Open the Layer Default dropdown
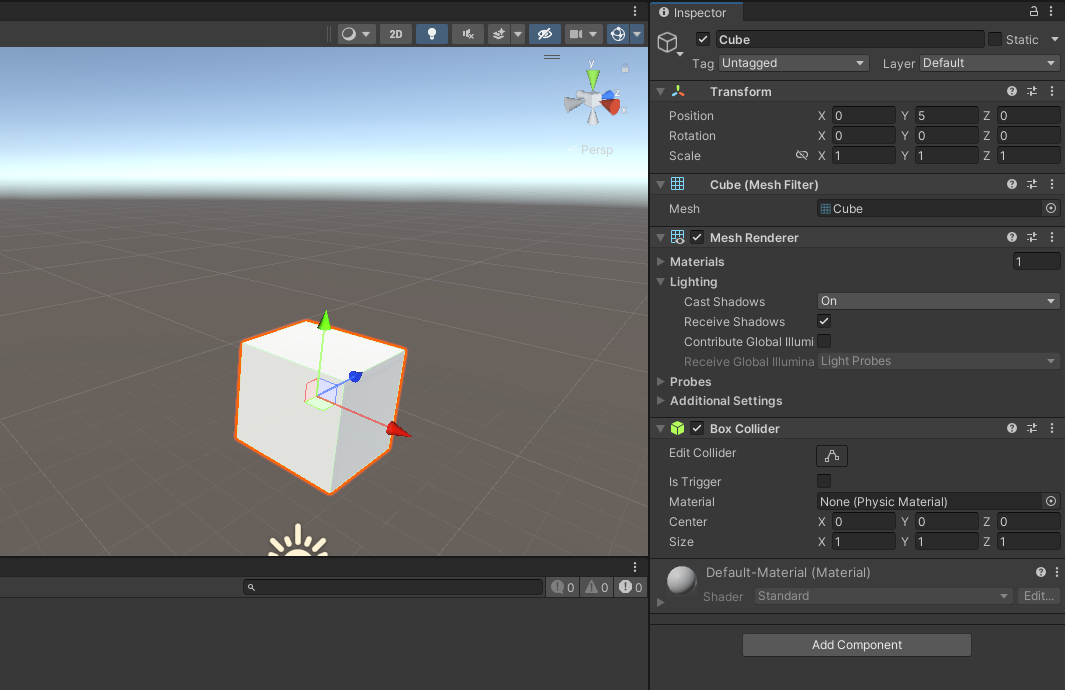 tap(990, 62)
